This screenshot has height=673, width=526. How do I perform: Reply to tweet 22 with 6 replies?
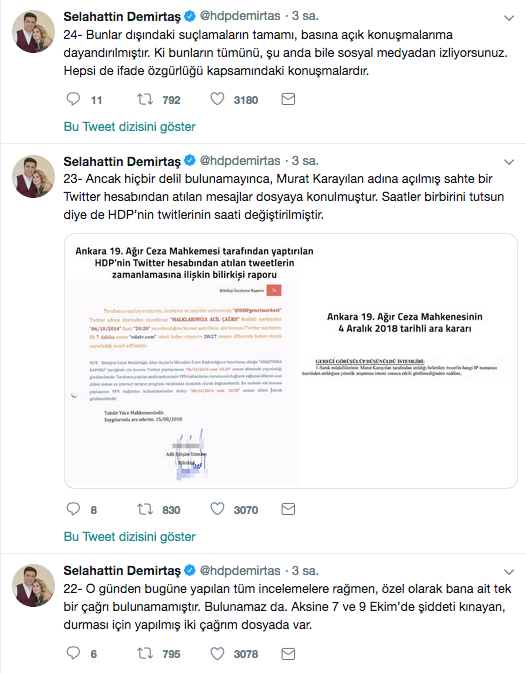point(73,653)
